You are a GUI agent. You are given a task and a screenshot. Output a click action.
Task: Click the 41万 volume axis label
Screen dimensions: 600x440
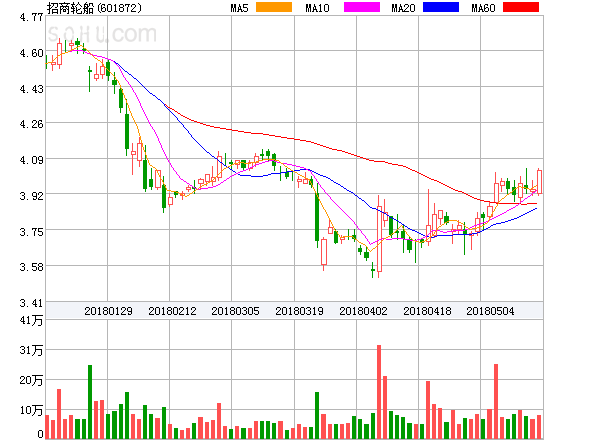[31, 320]
